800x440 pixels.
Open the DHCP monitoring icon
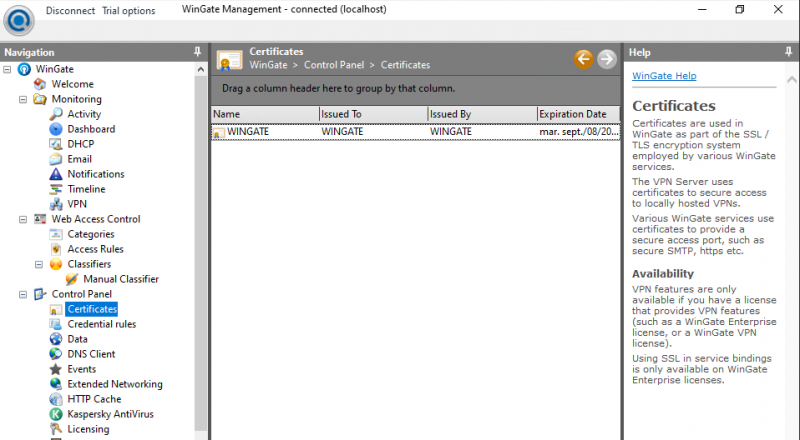[x=56, y=144]
